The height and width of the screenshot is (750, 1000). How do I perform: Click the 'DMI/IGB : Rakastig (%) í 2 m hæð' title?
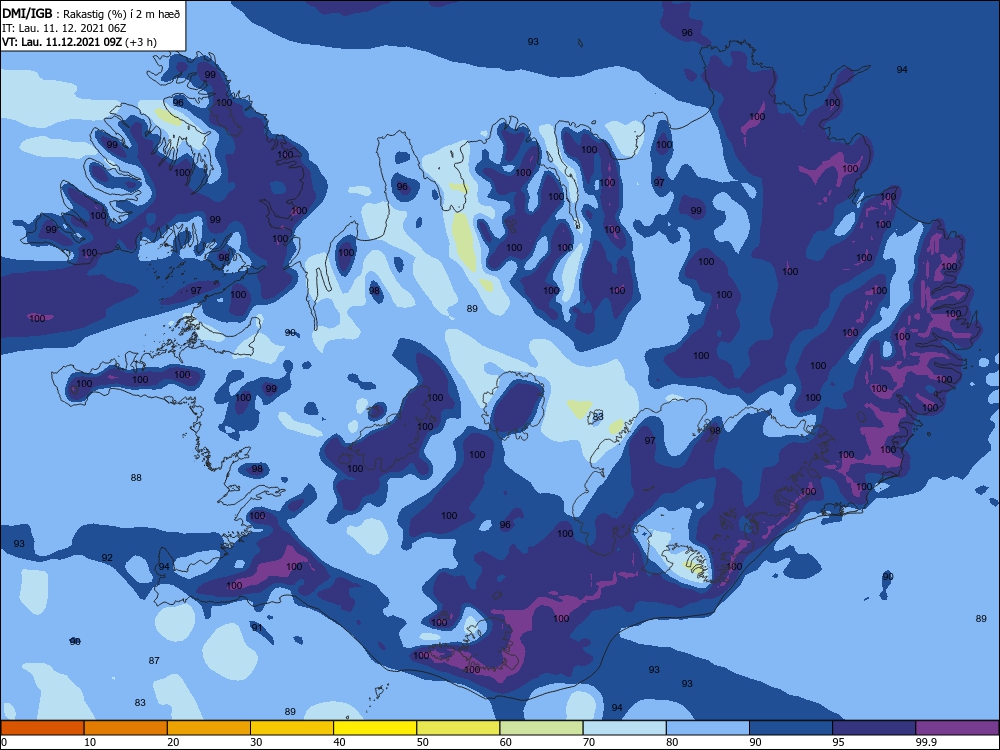tap(91, 14)
